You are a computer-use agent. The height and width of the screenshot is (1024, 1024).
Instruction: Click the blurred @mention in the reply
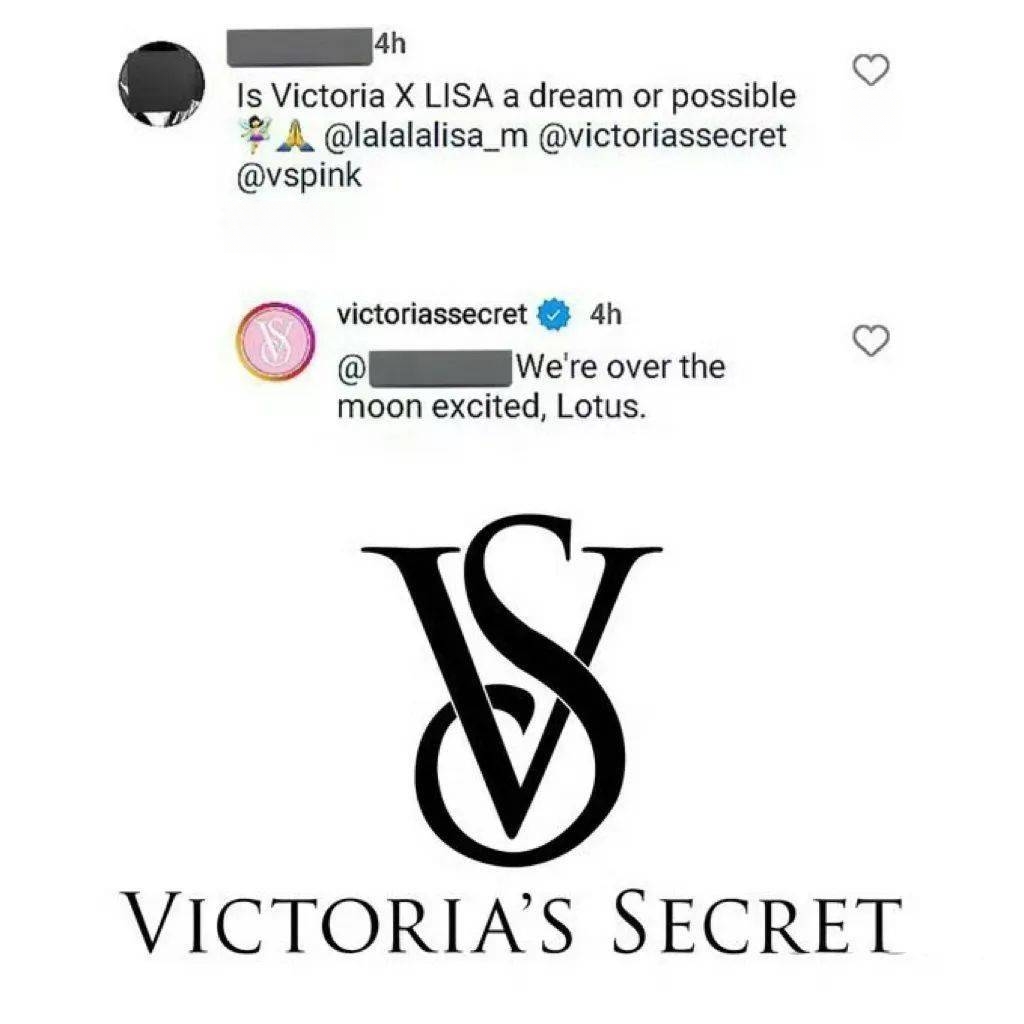425,369
